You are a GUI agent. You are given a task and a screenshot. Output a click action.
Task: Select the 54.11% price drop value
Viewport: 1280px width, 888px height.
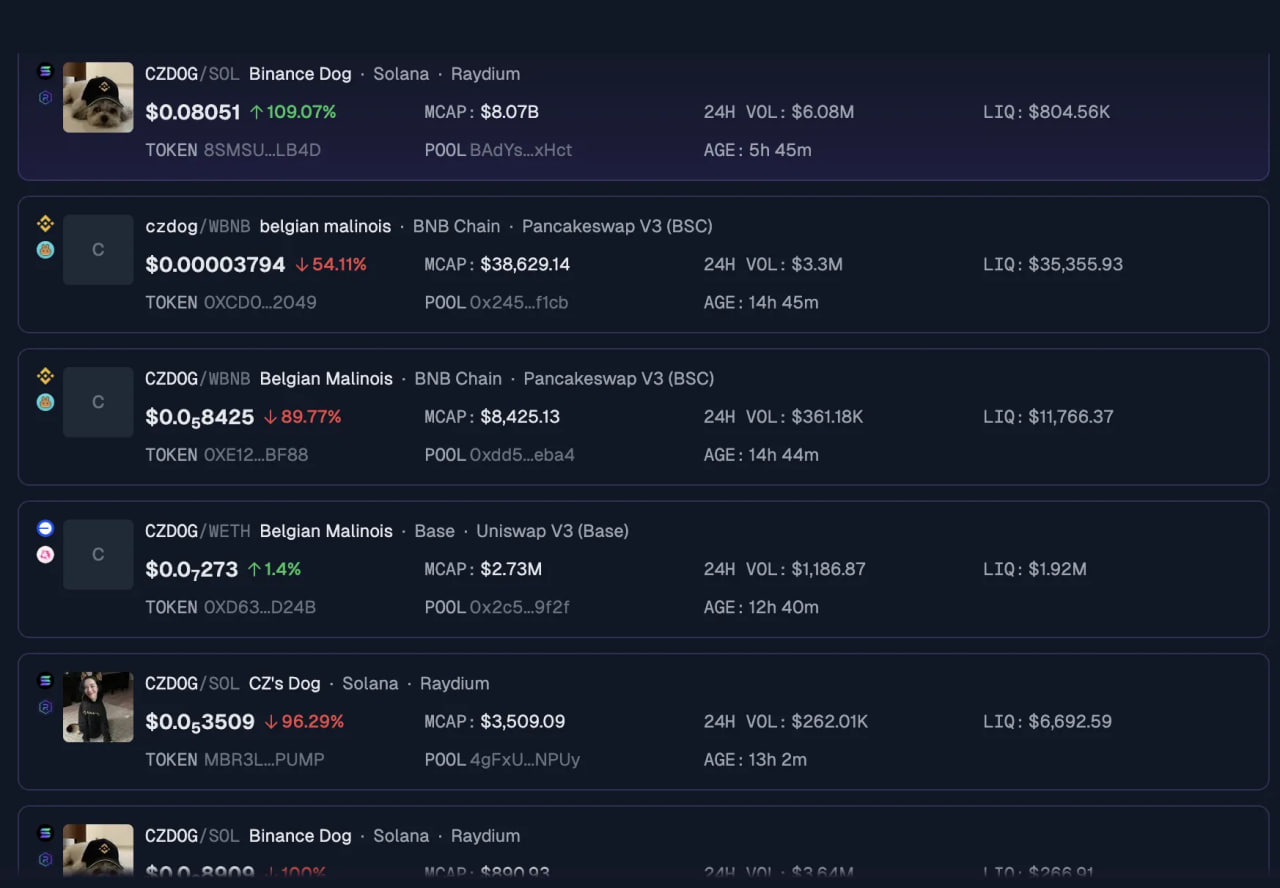tap(340, 265)
